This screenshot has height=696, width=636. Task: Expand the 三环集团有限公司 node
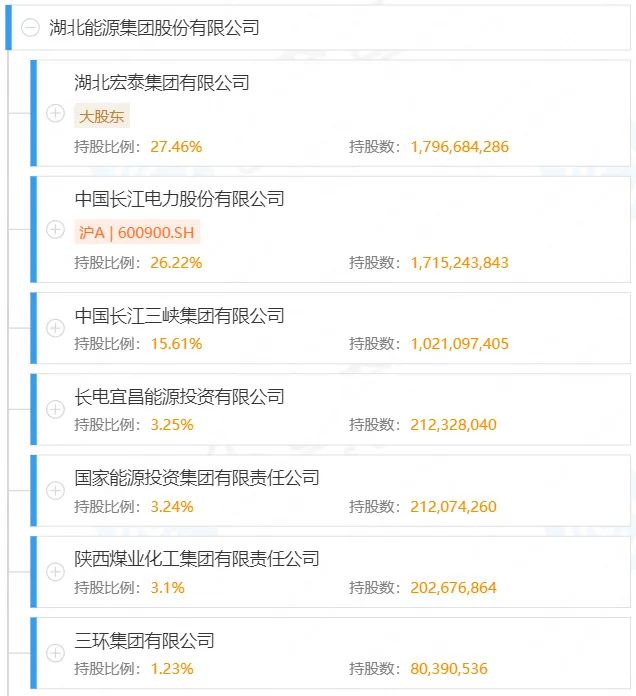click(x=56, y=652)
